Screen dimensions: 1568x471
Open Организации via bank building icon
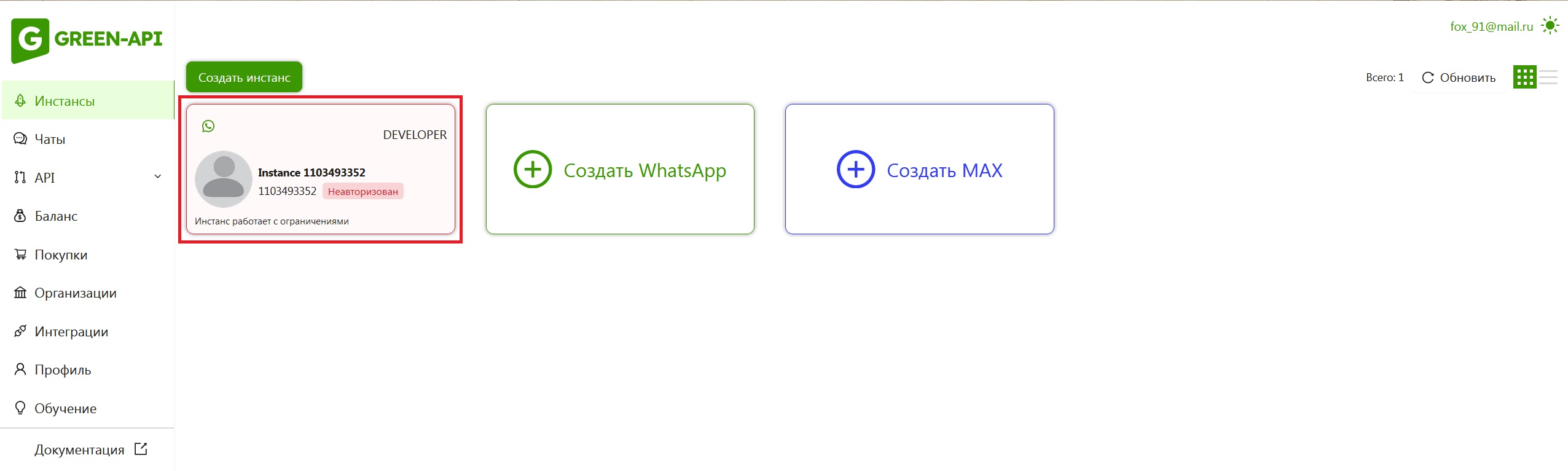pos(20,293)
